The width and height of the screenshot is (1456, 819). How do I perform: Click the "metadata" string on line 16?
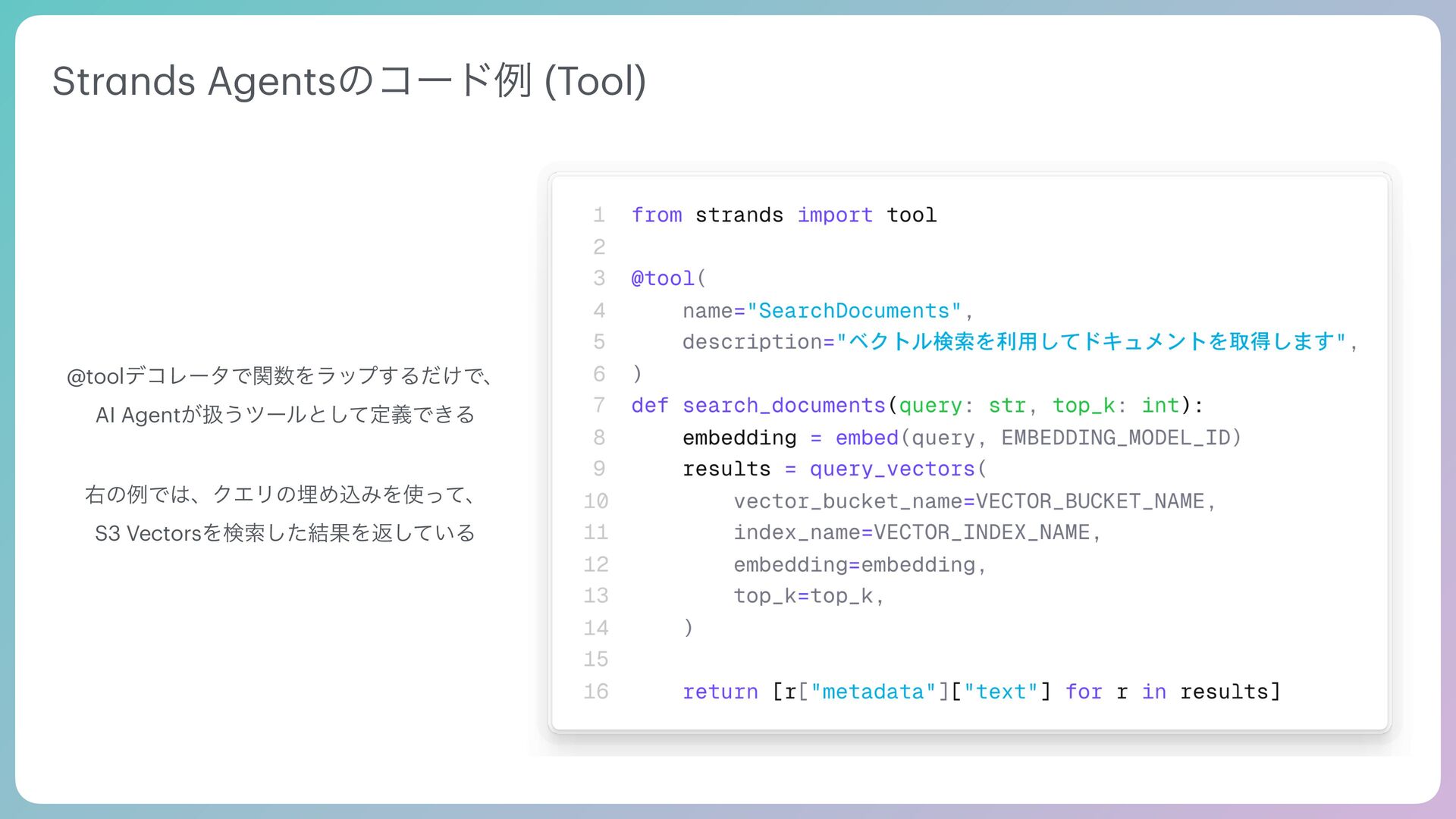click(x=873, y=692)
